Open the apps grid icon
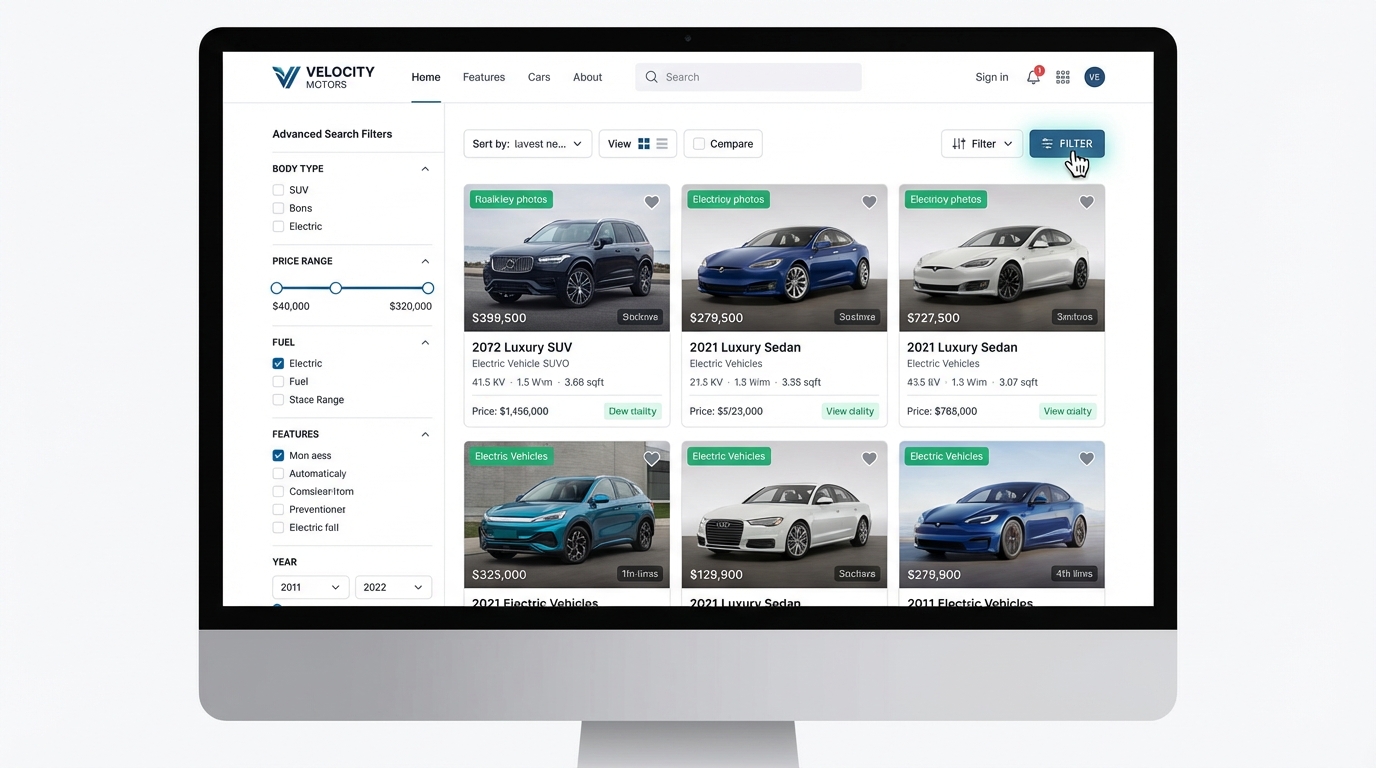Viewport: 1376px width, 768px height. tap(1063, 76)
